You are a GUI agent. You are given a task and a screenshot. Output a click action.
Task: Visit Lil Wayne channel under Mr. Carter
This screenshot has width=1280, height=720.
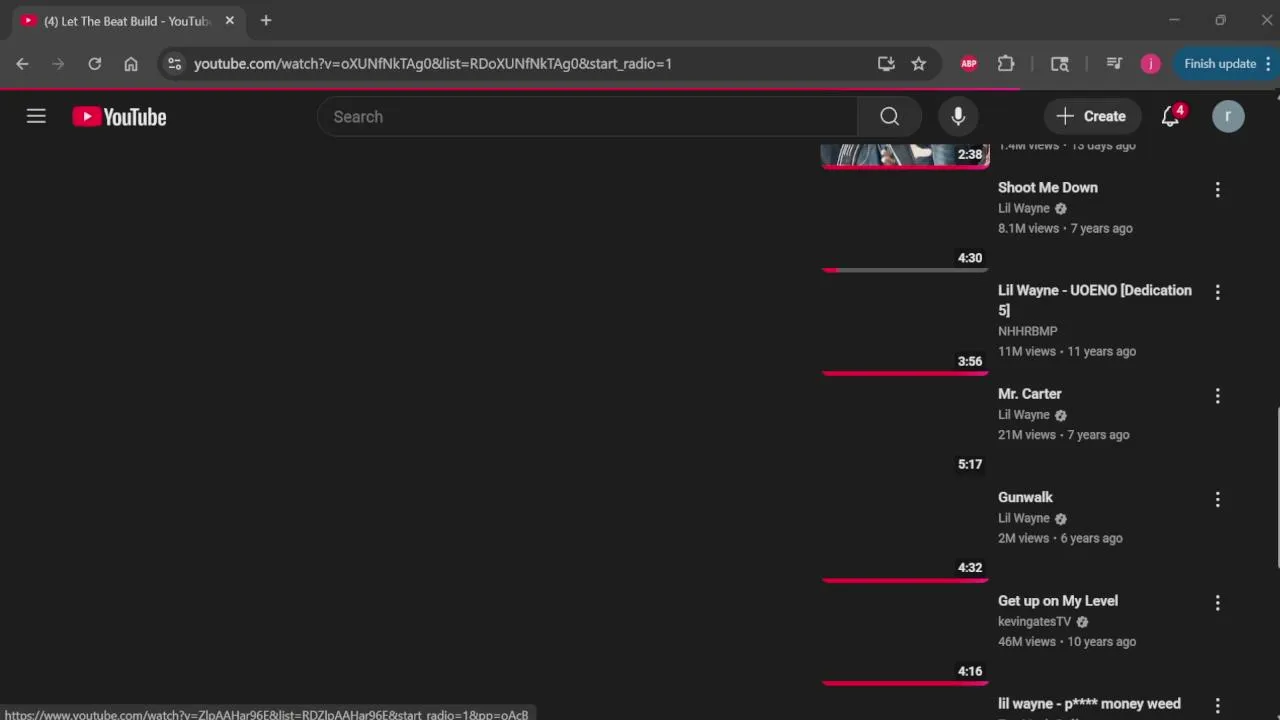click(x=1023, y=415)
